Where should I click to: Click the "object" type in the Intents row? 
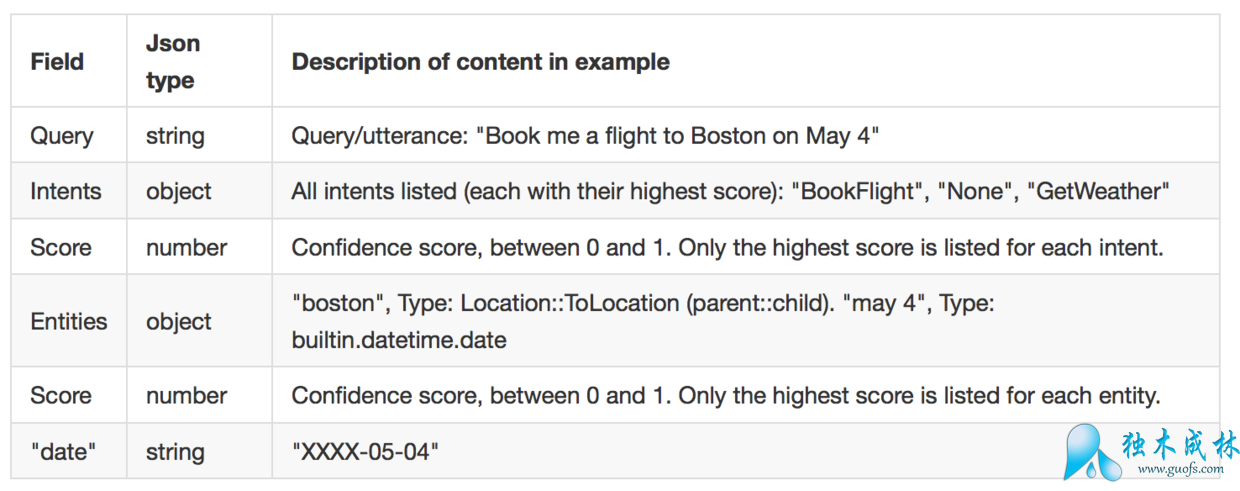tap(179, 191)
